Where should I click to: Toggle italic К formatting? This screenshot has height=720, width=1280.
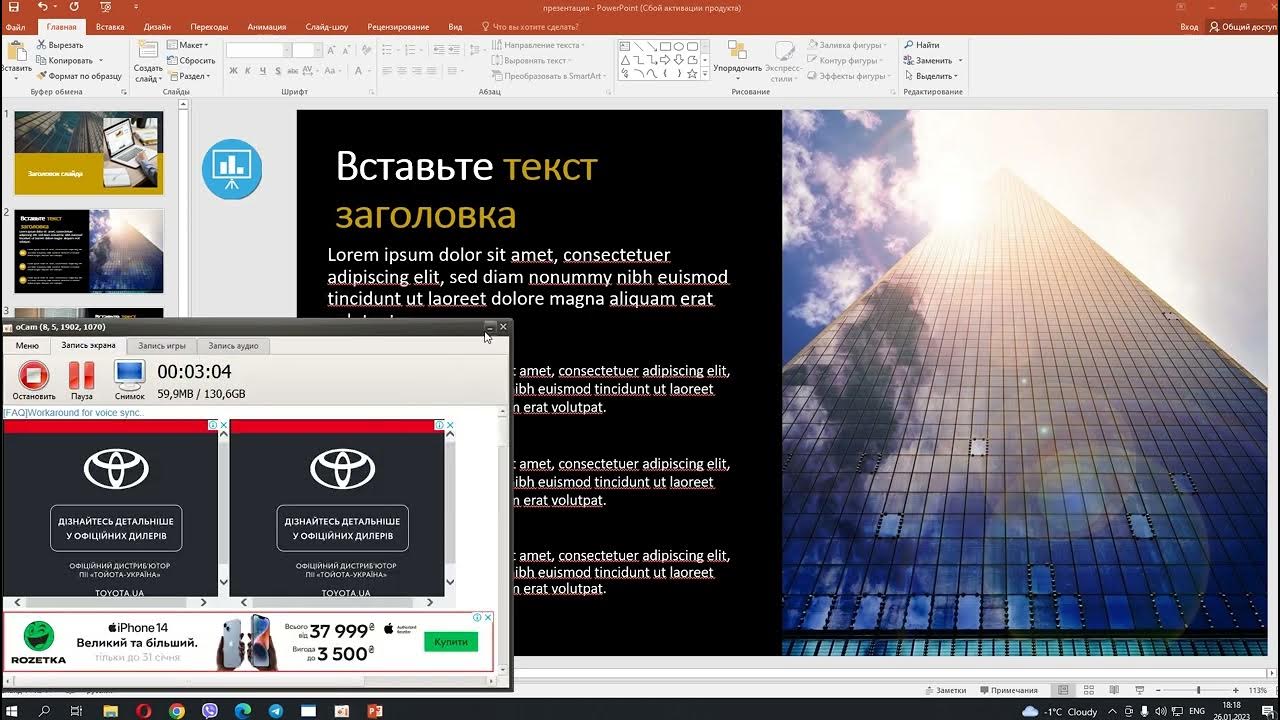click(x=248, y=71)
